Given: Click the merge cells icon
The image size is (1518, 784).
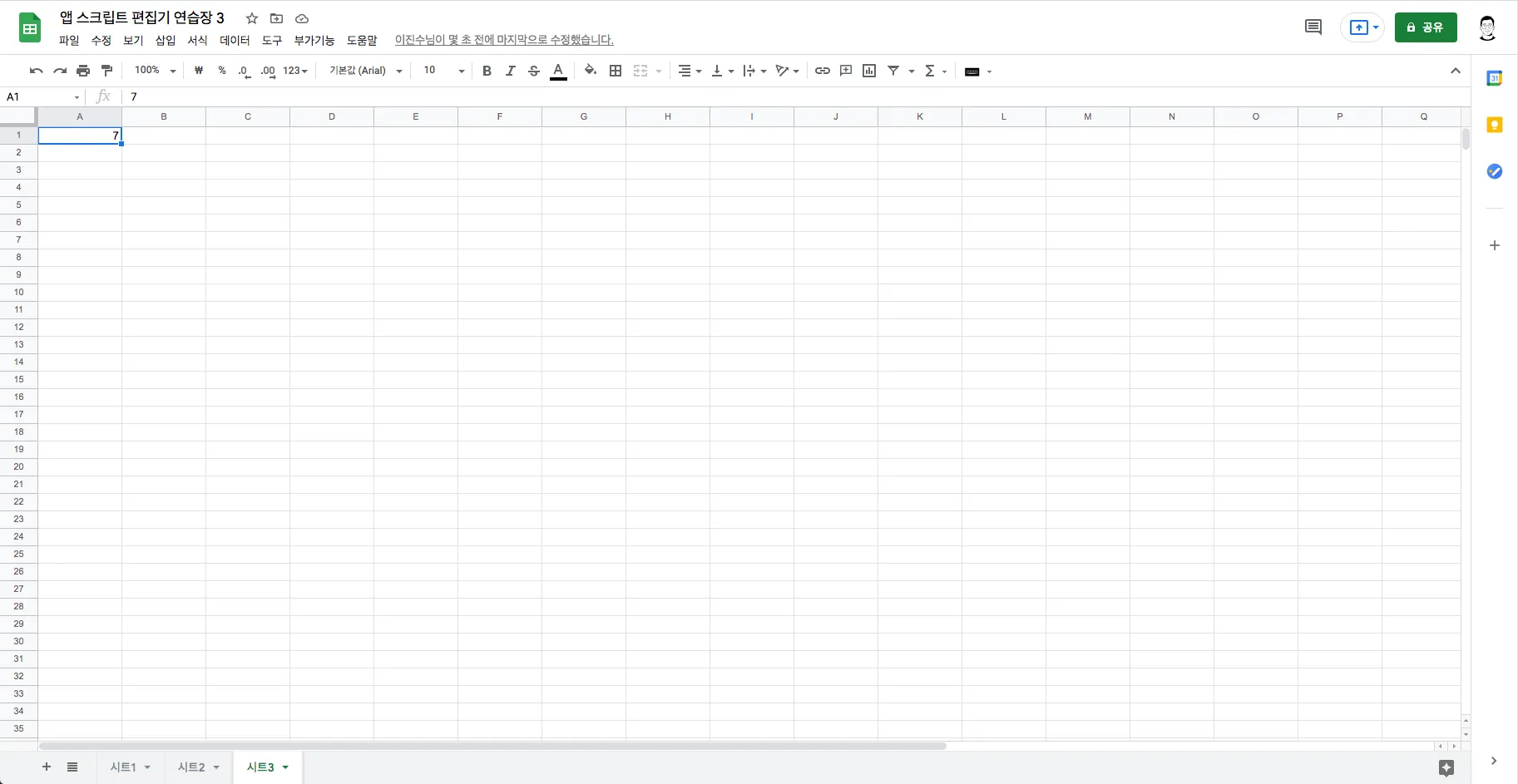Looking at the screenshot, I should click(640, 71).
